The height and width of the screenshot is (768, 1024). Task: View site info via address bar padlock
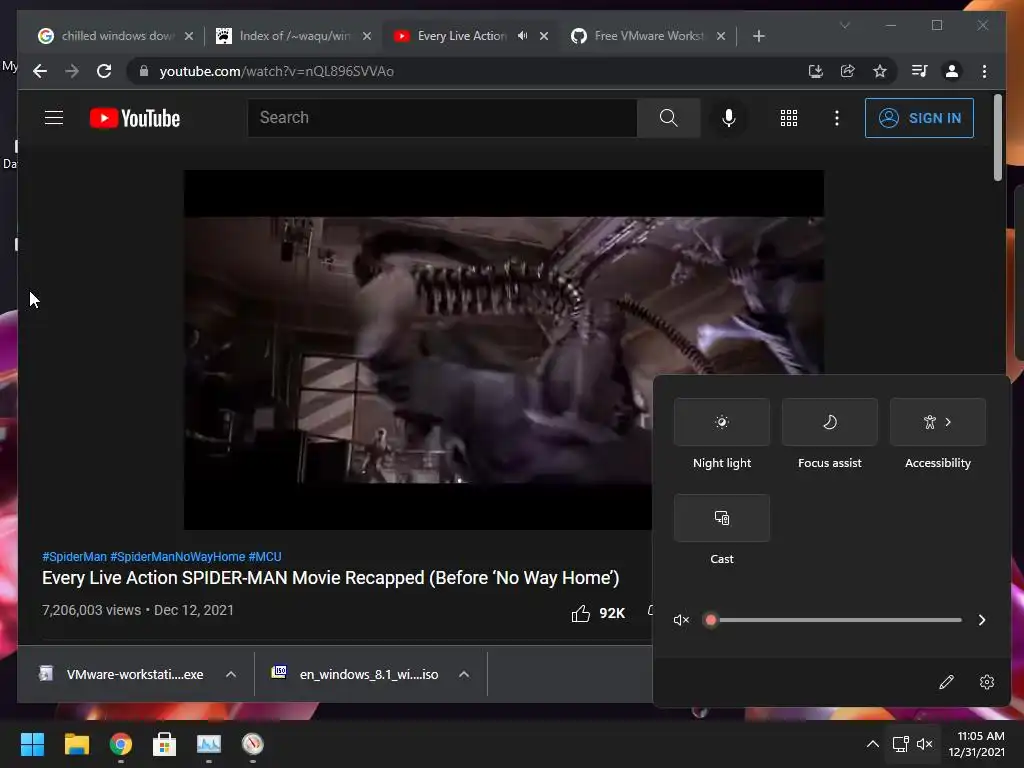click(x=144, y=71)
